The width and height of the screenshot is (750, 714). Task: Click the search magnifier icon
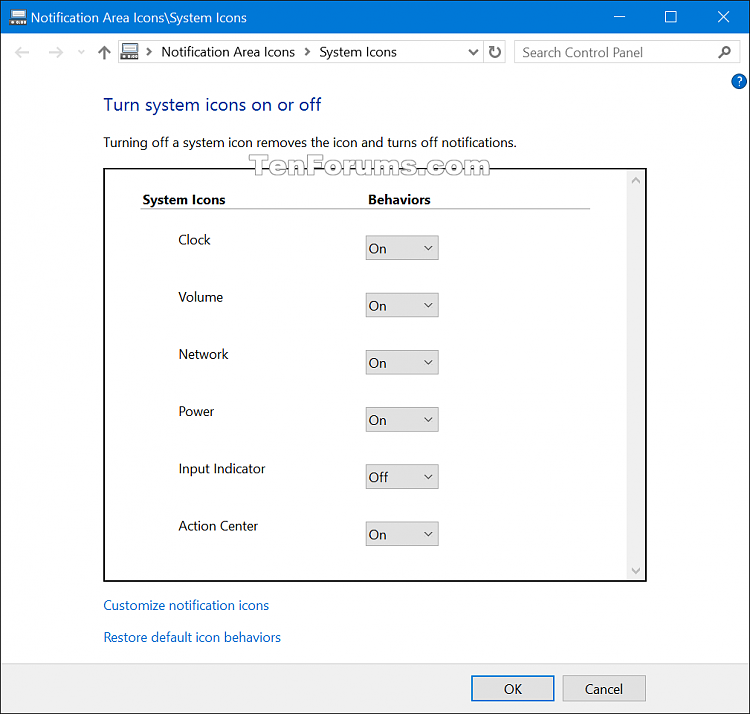[x=725, y=52]
